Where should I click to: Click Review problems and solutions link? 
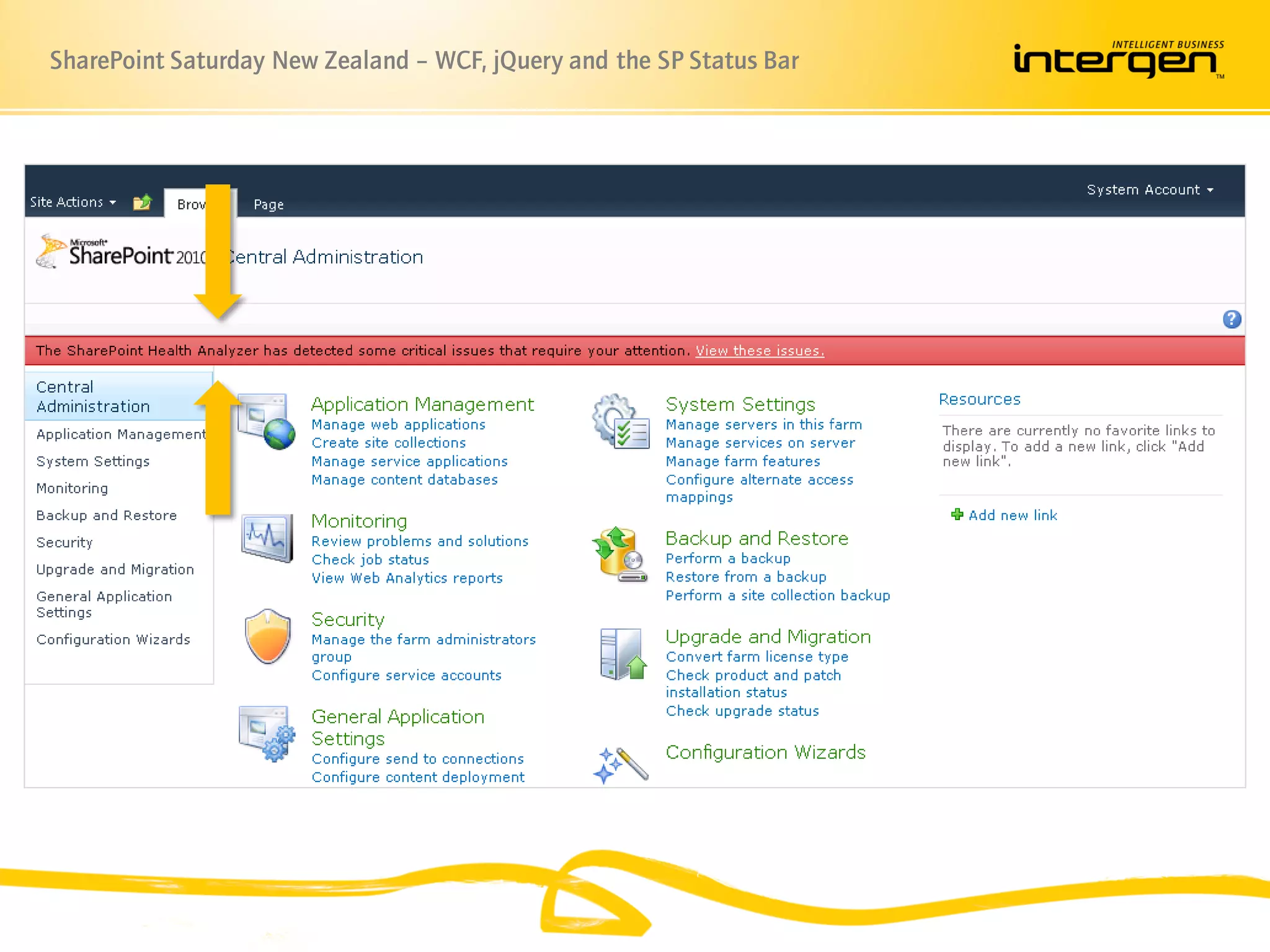(420, 542)
